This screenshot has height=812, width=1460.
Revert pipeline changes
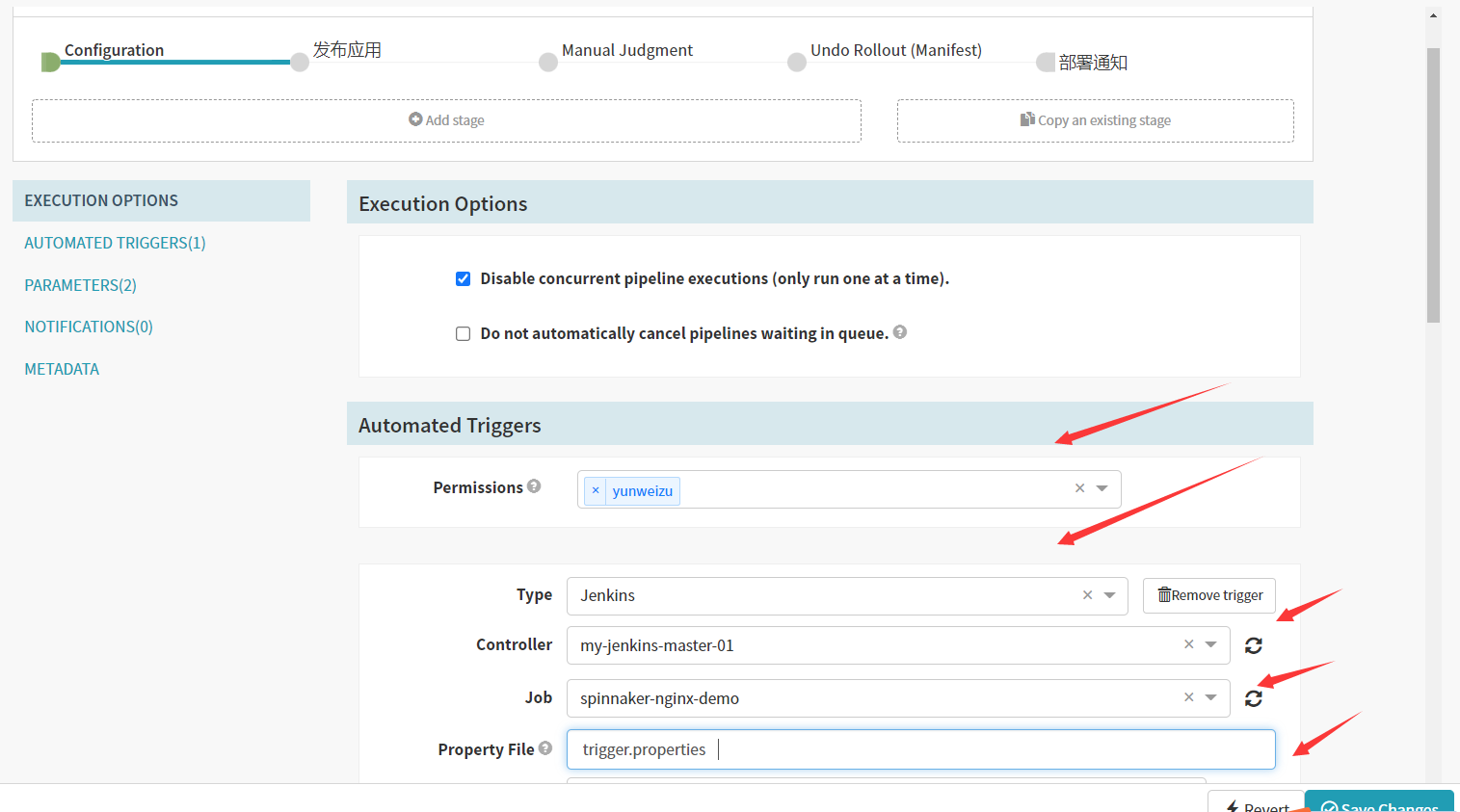pos(1256,803)
